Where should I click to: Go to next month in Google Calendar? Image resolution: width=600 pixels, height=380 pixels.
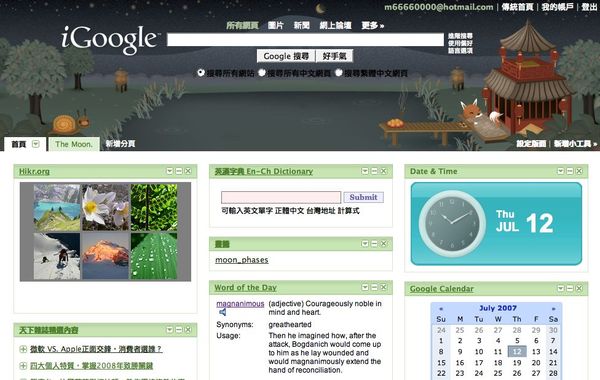tap(553, 308)
